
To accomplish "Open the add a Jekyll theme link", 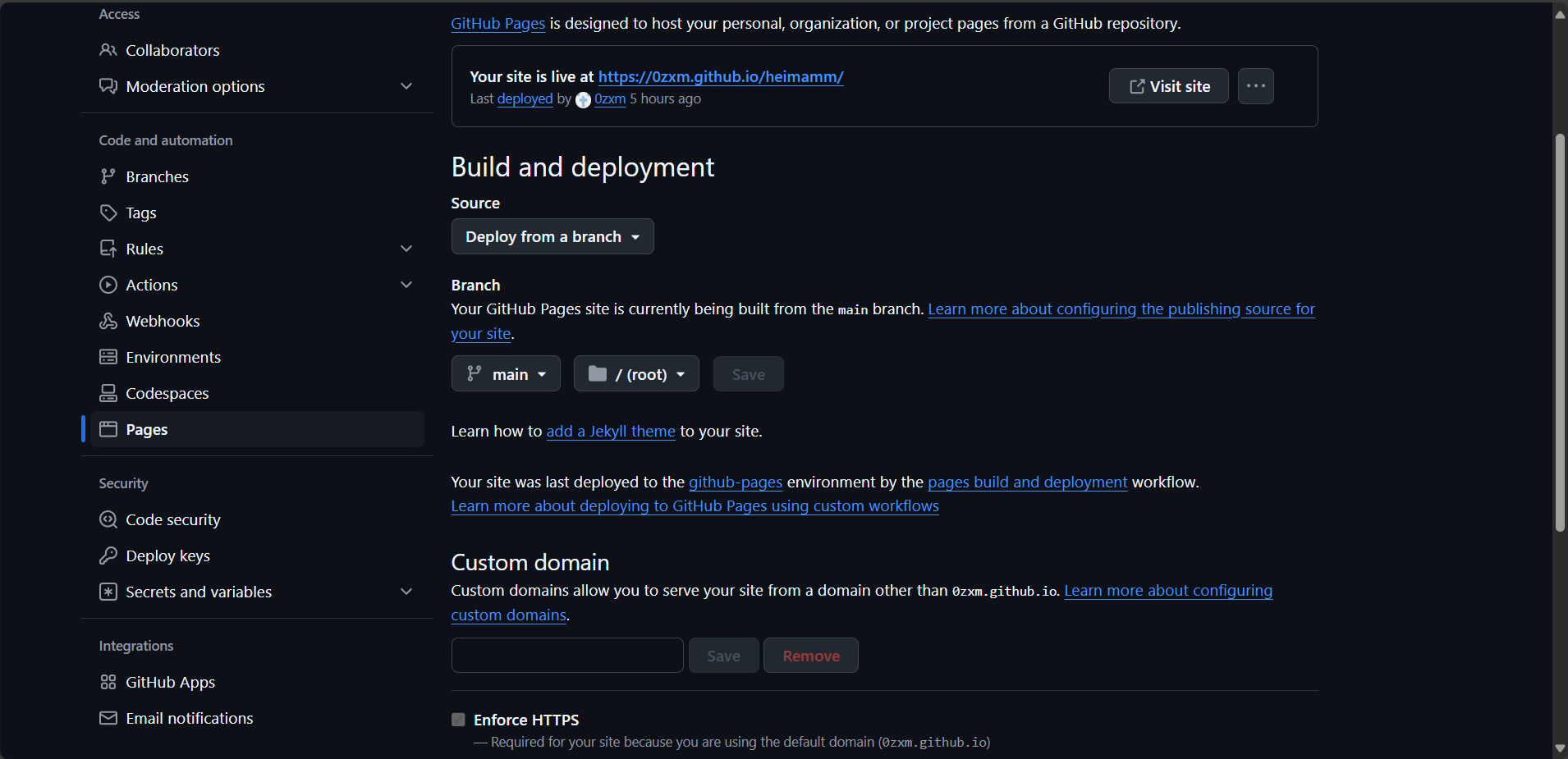I will [x=611, y=431].
